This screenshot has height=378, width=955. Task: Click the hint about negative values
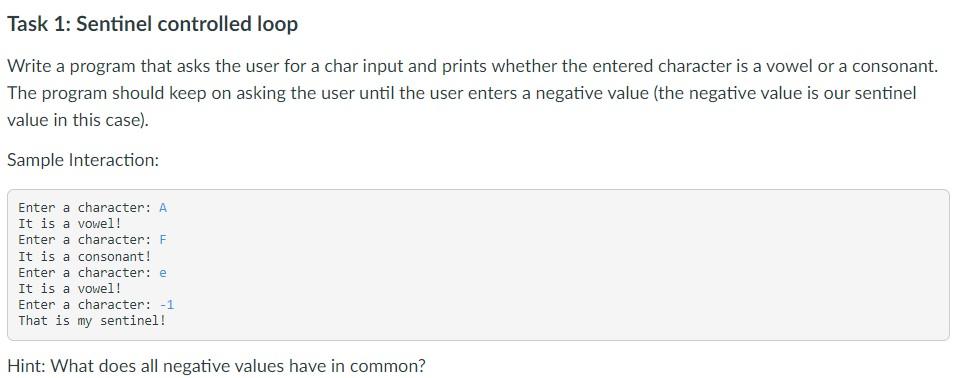[x=216, y=366]
